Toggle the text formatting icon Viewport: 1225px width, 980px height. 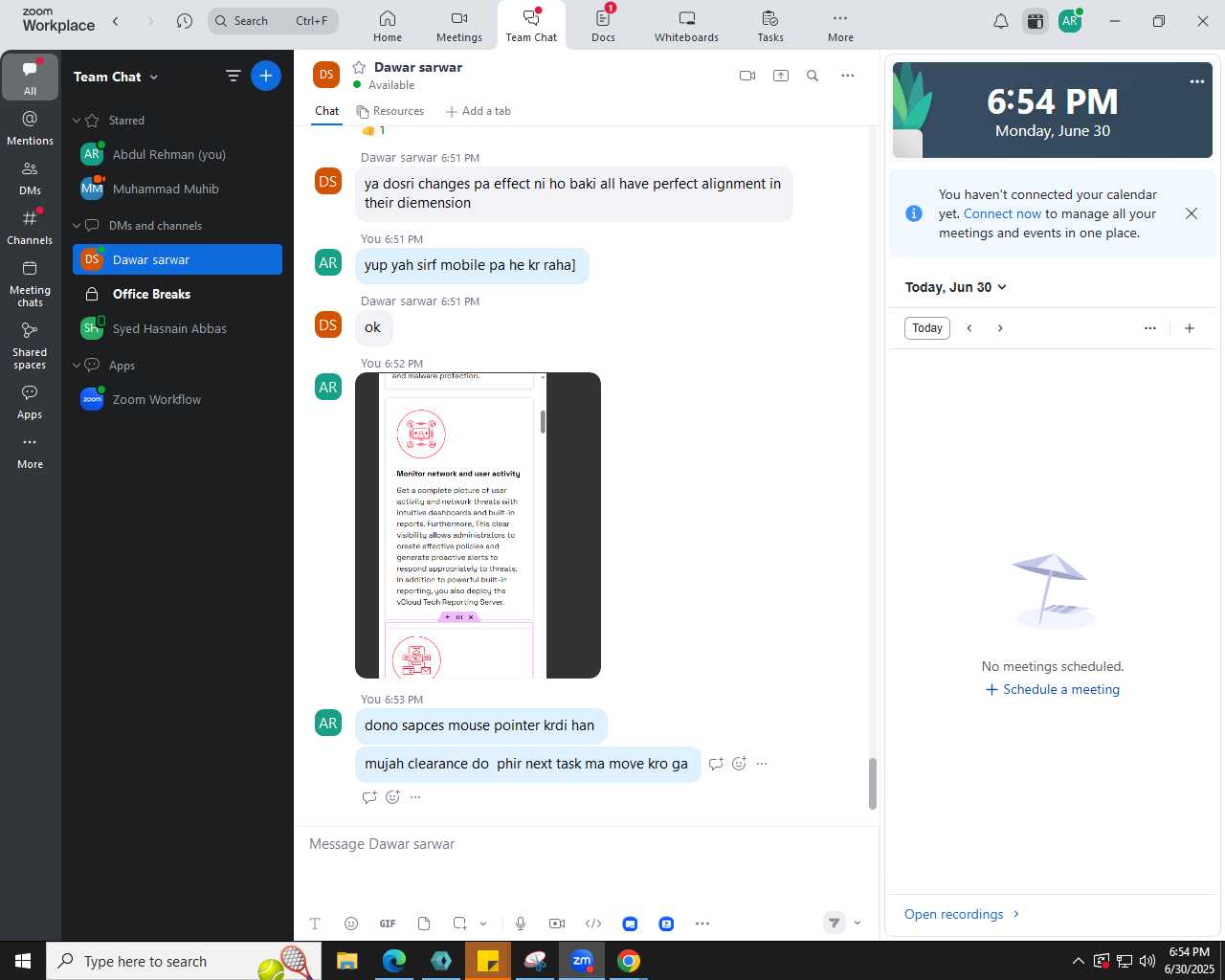pos(315,924)
